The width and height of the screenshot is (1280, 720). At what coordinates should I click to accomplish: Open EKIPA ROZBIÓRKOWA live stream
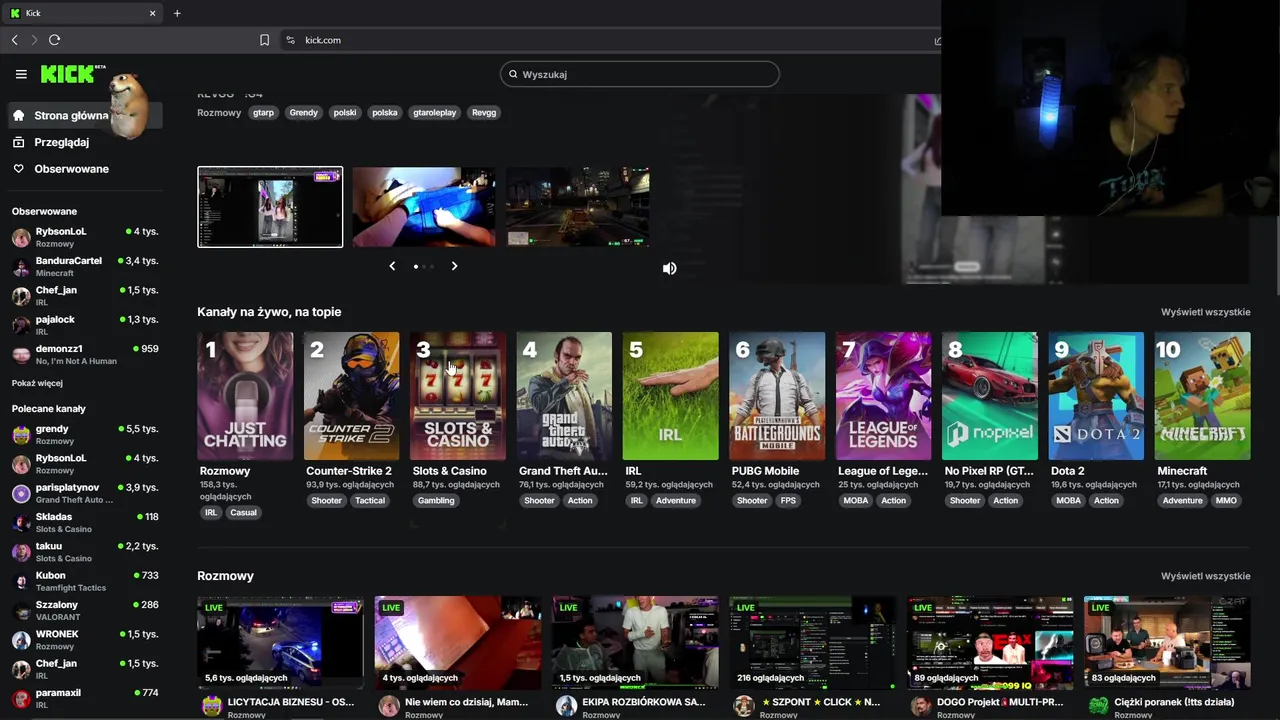coord(635,642)
